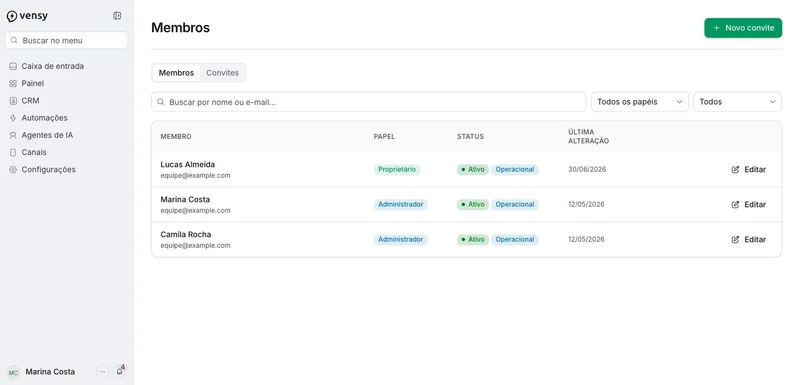
Task: Expand the Todos os papéis dropdown
Action: [640, 102]
